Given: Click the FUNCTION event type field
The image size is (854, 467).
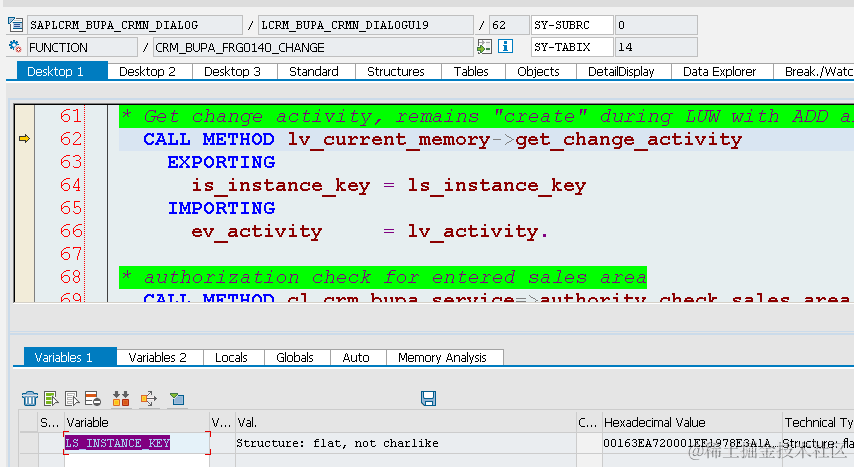Looking at the screenshot, I should 82,47.
